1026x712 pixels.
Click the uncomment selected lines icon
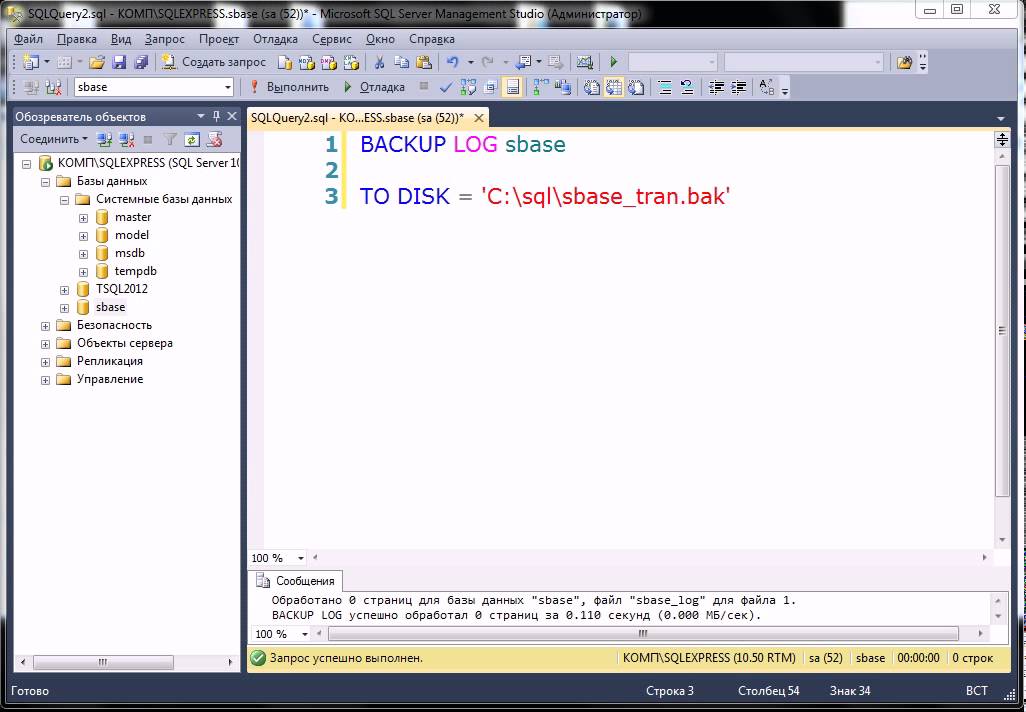[x=687, y=87]
